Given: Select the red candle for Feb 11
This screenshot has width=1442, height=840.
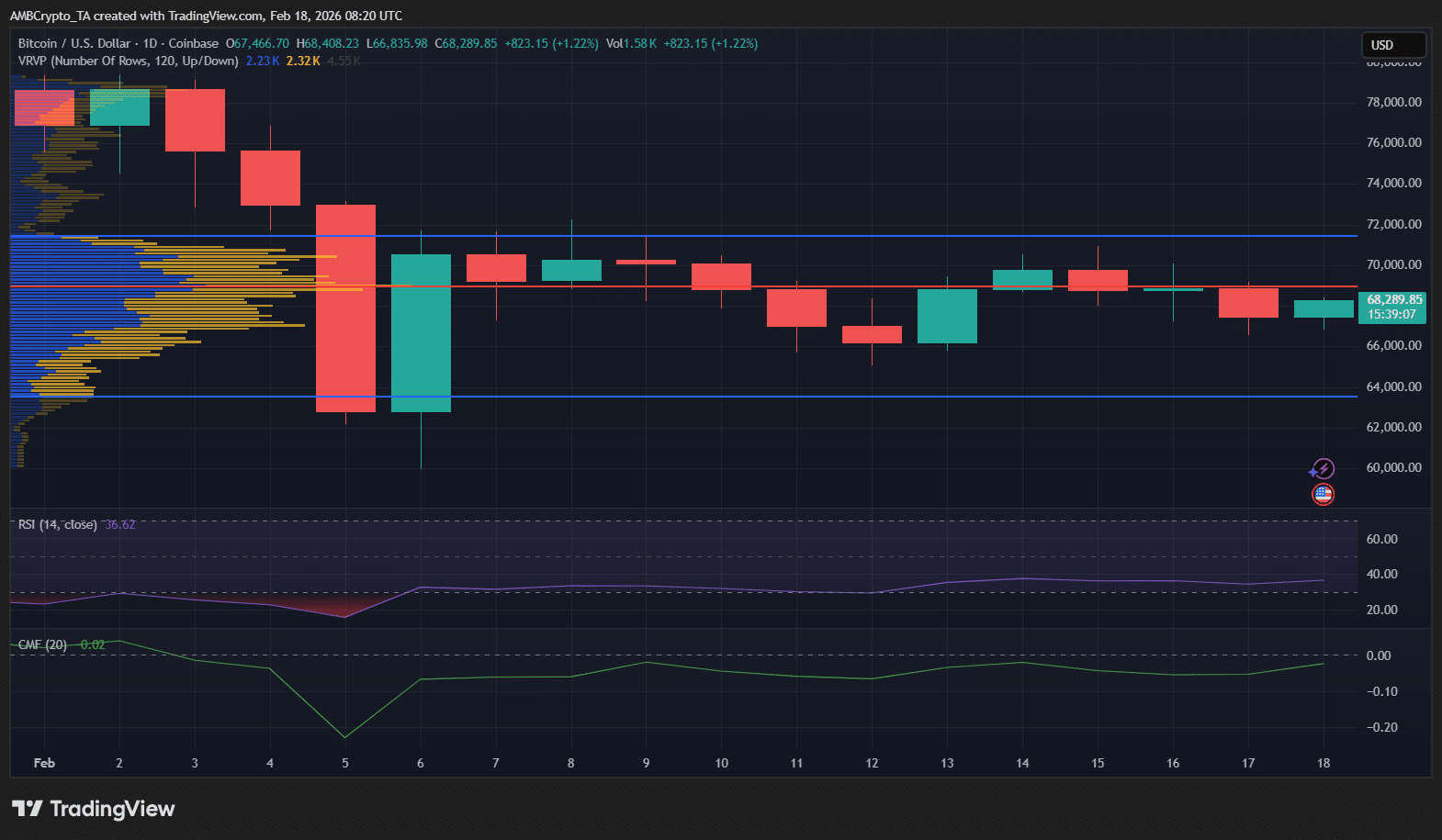Looking at the screenshot, I should click(x=796, y=308).
